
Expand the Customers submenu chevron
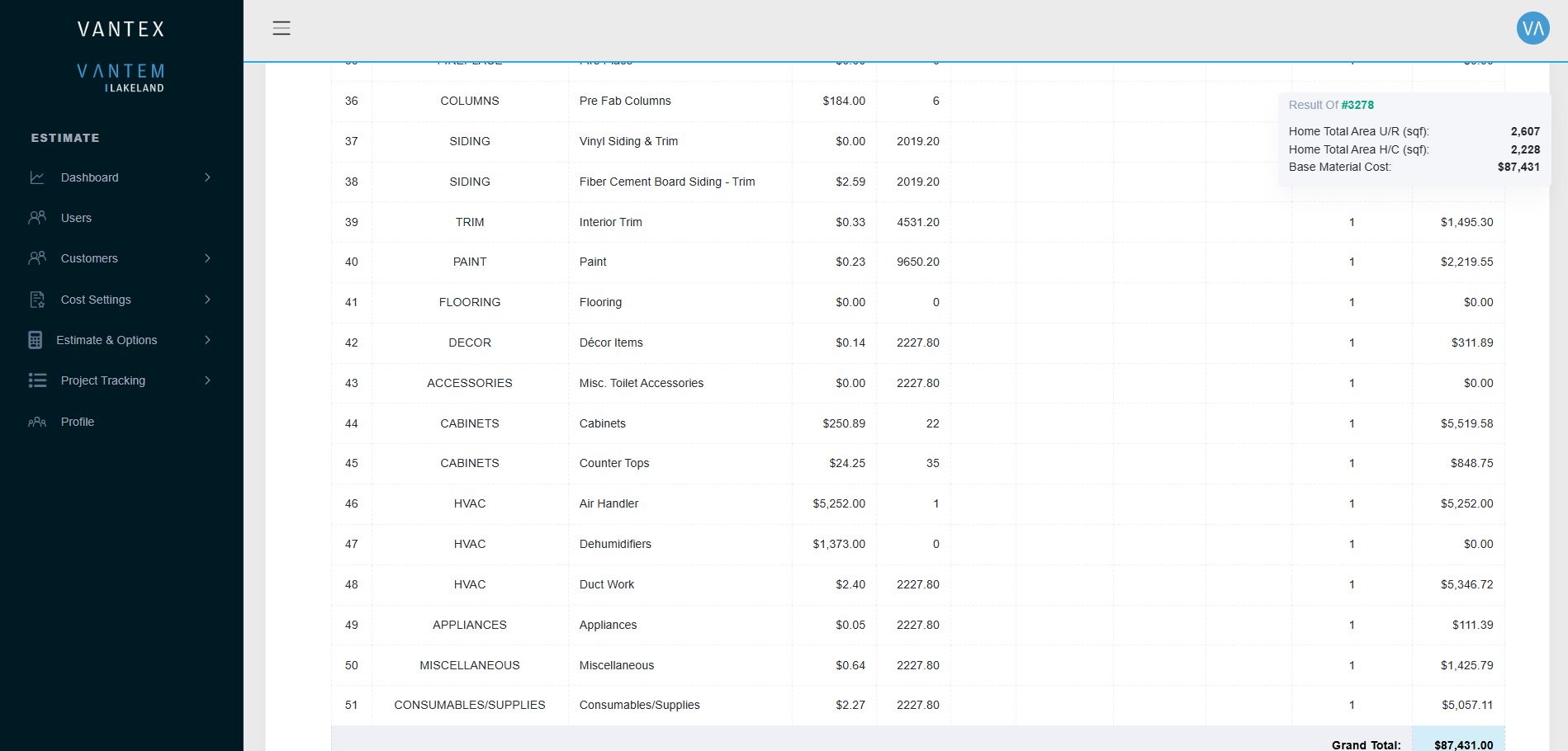[207, 258]
